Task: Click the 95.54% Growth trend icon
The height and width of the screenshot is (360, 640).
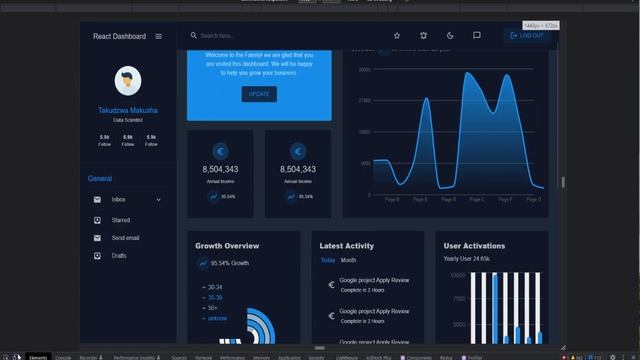Action: [203, 263]
